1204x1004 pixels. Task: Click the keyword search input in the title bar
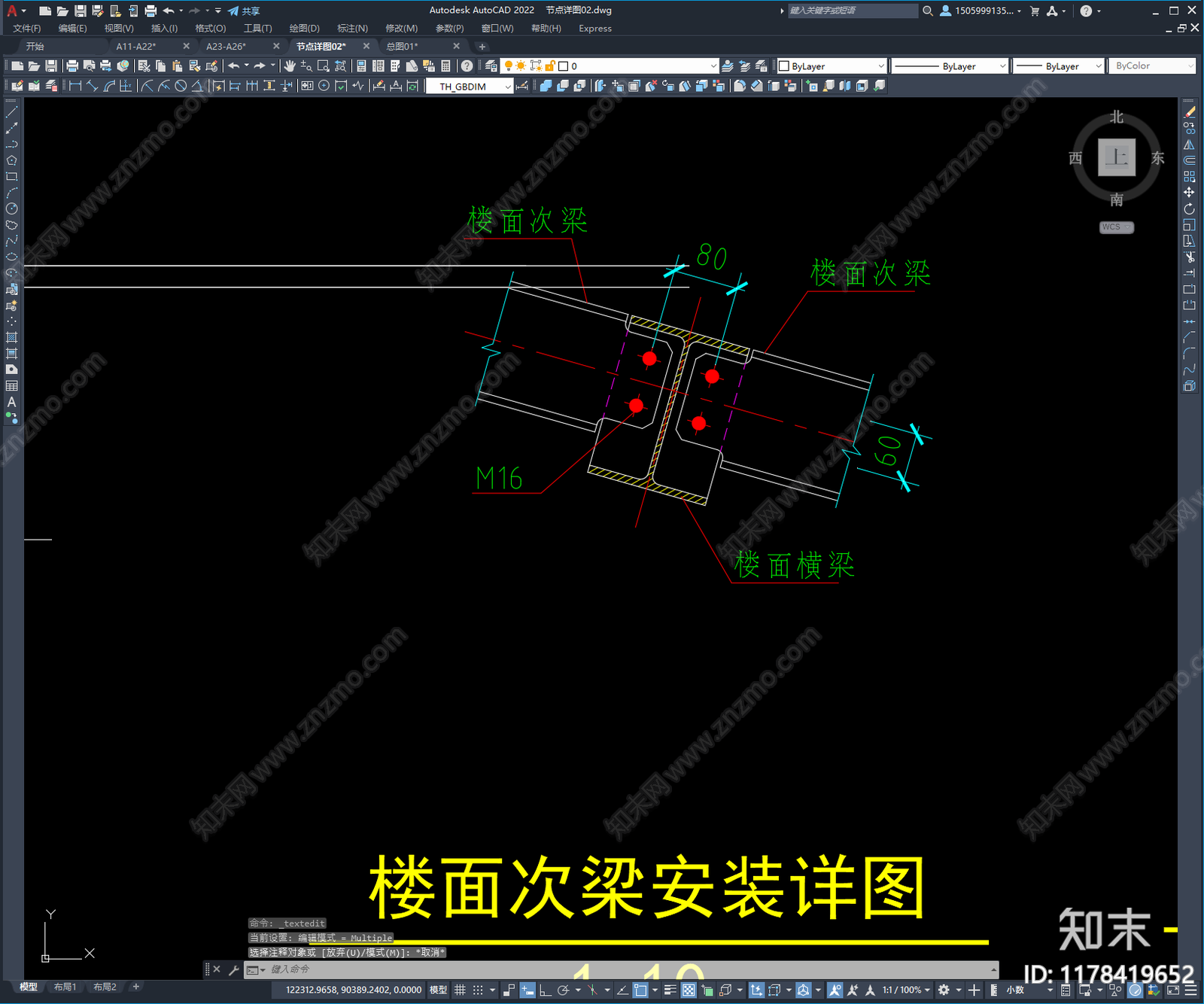(x=853, y=11)
